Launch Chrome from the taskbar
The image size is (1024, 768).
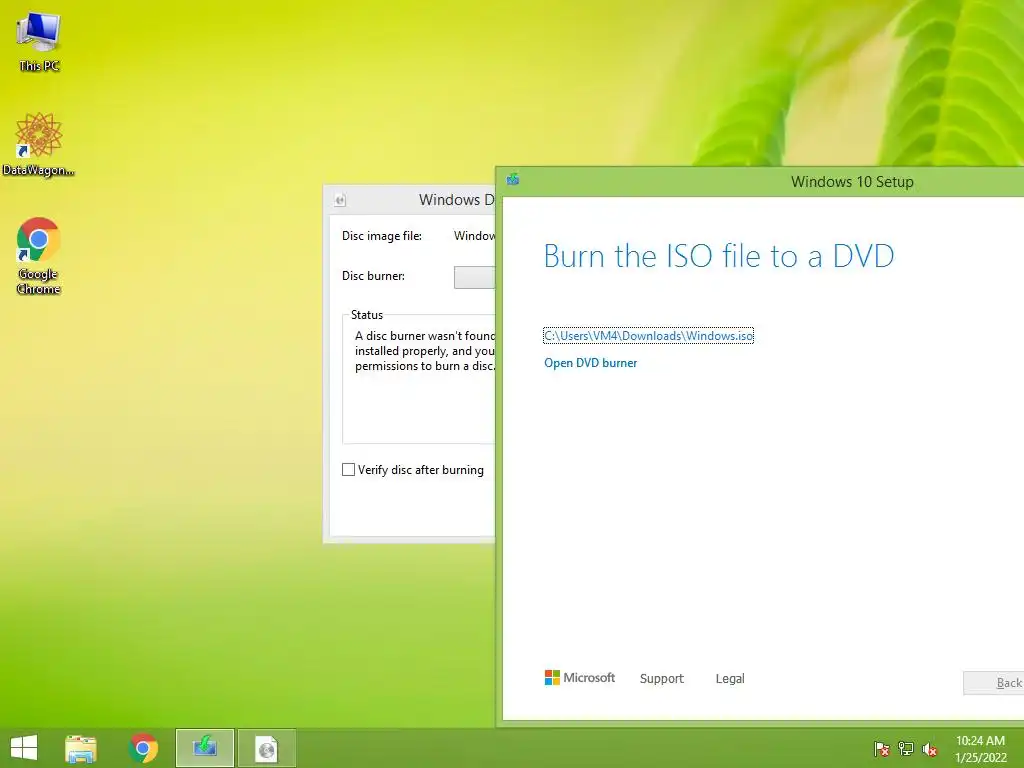[x=143, y=748]
